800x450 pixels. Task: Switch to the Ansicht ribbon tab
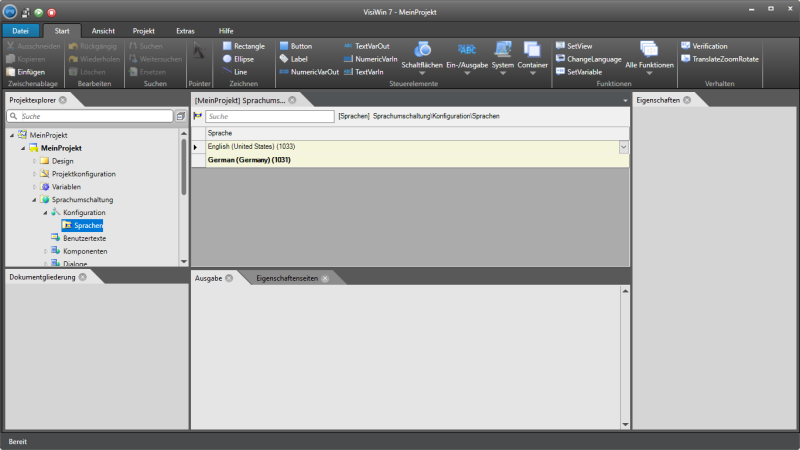(103, 31)
